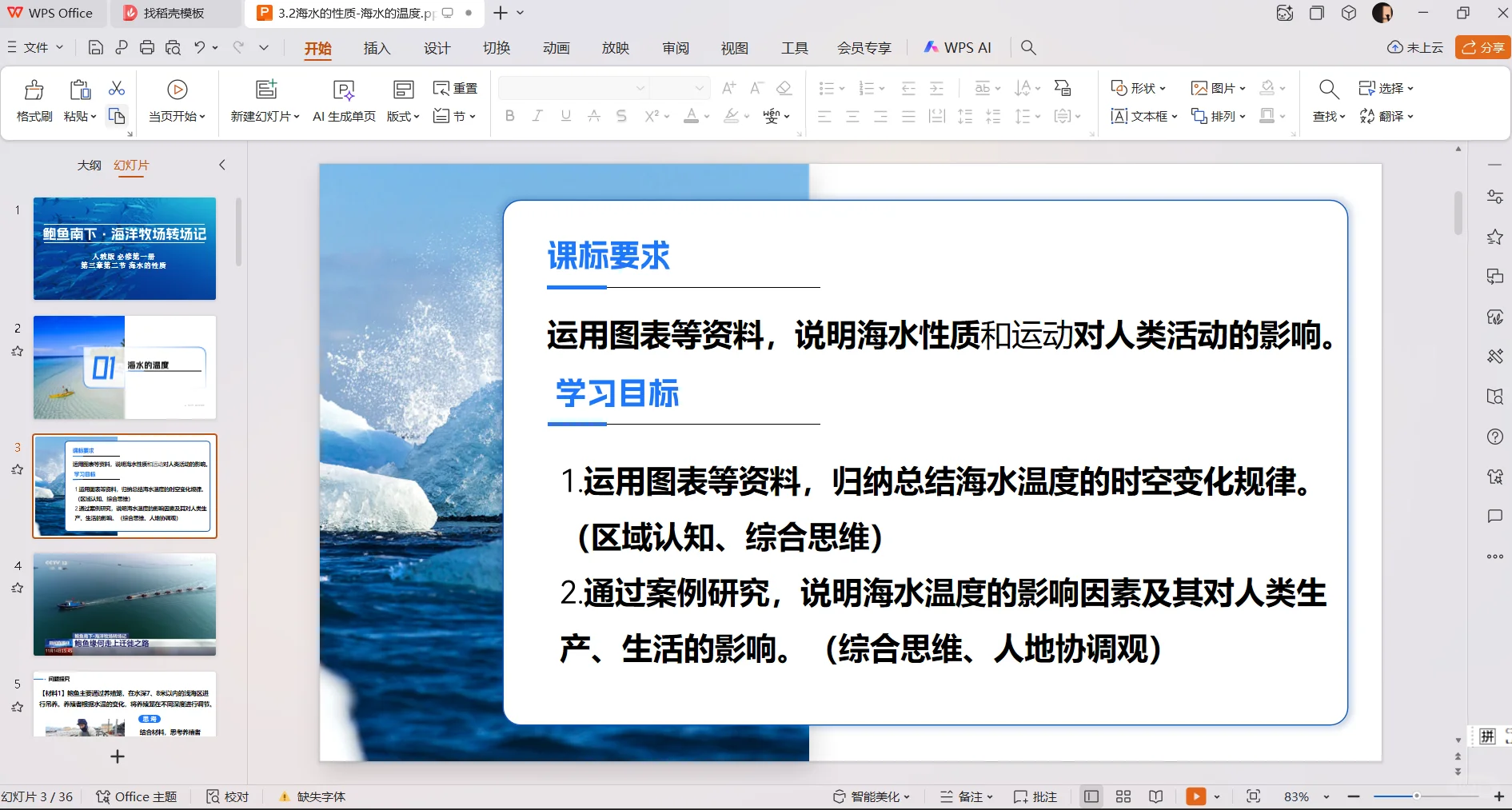The image size is (1512, 810).
Task: Open the Insert (插入) ribbon tab
Action: tap(377, 48)
